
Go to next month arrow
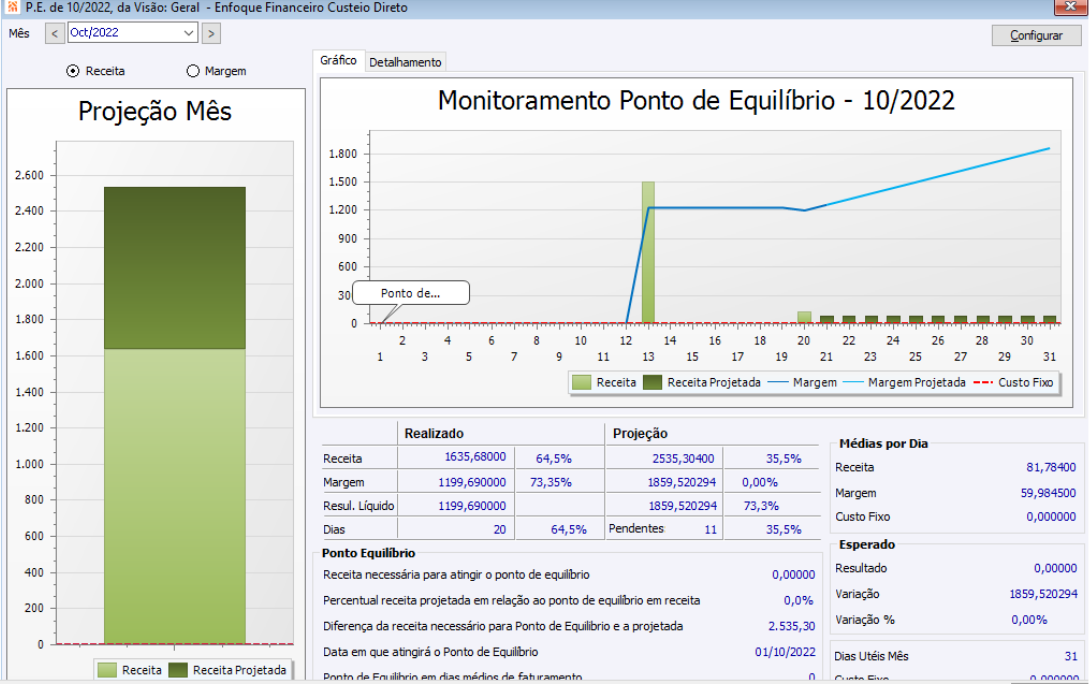[x=211, y=33]
